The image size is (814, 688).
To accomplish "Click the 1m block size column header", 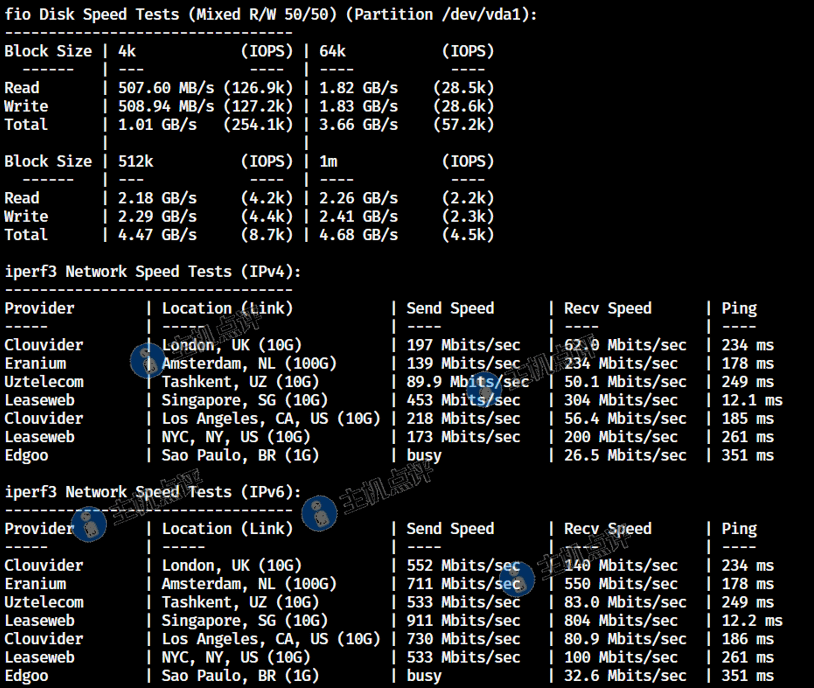I will [x=328, y=161].
